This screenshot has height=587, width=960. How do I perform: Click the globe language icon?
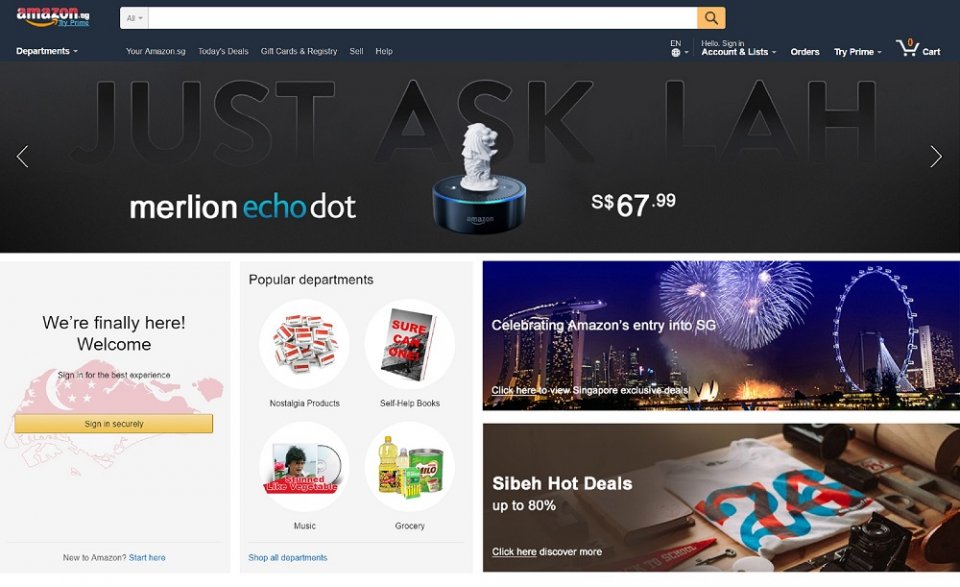(x=676, y=53)
